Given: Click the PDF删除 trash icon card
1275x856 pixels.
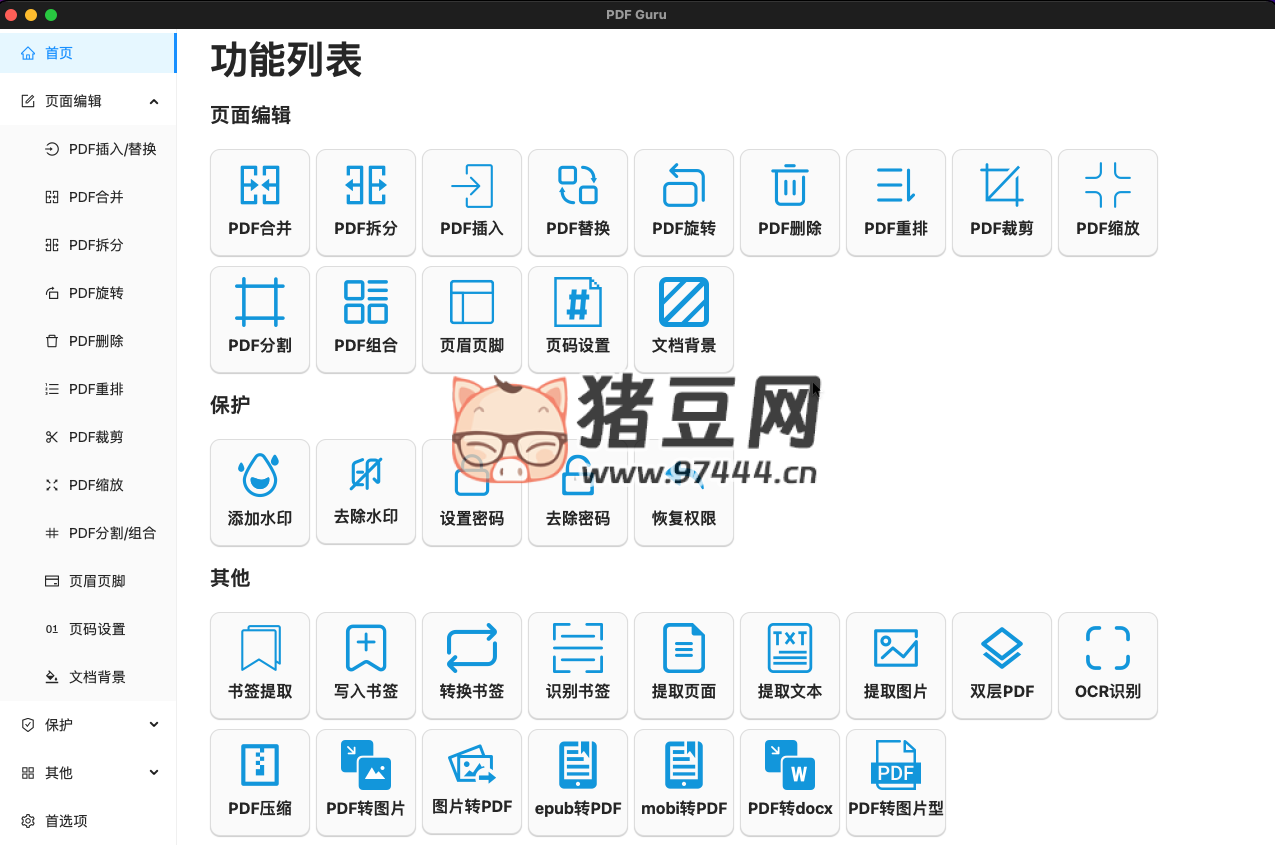Looking at the screenshot, I should pos(790,202).
